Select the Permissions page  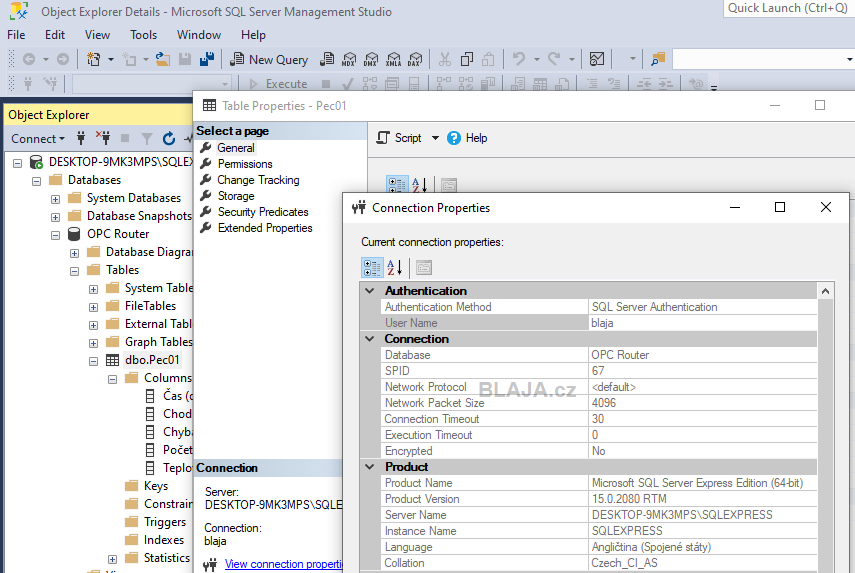click(x=245, y=164)
